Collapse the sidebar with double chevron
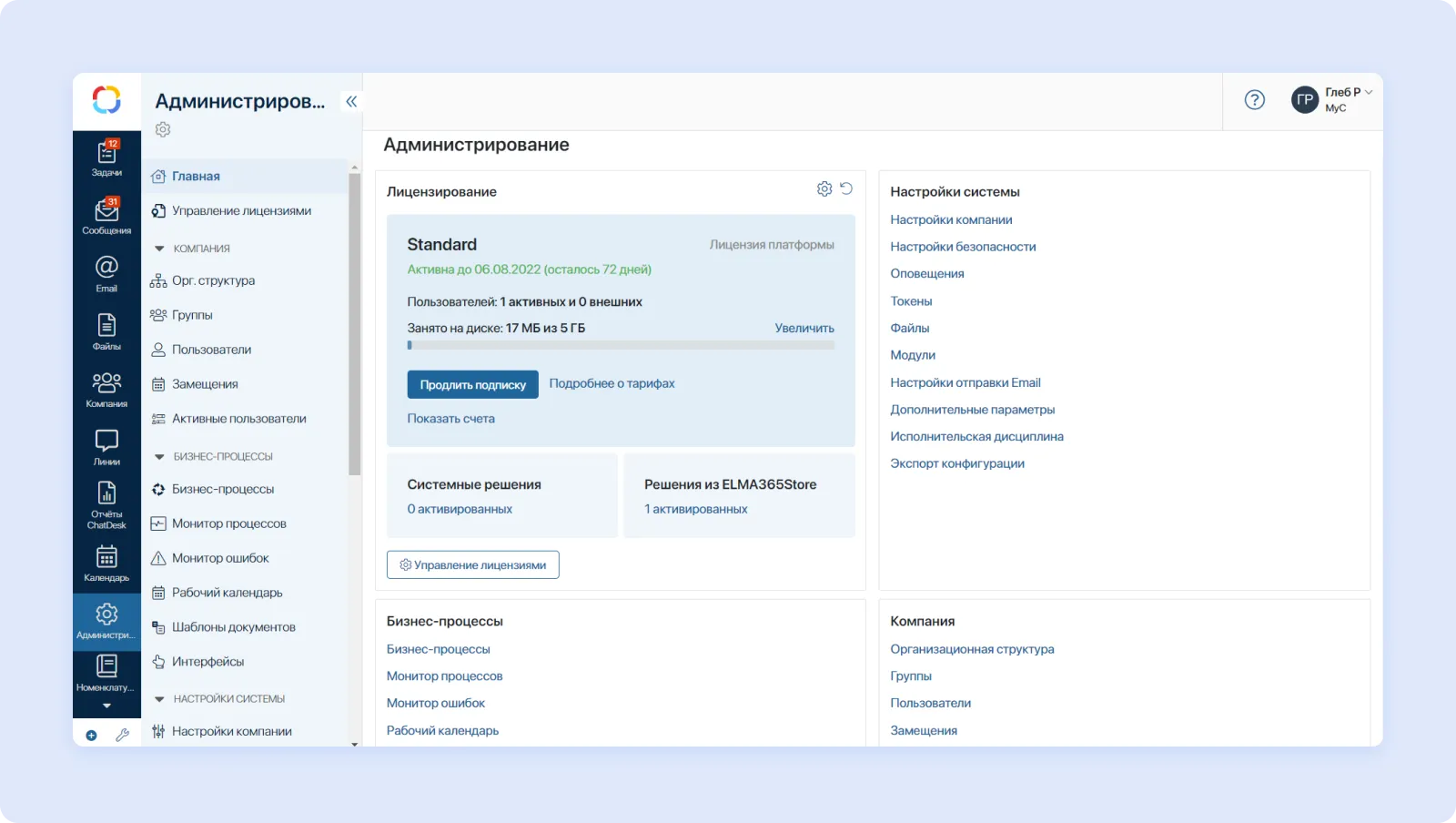 (351, 101)
